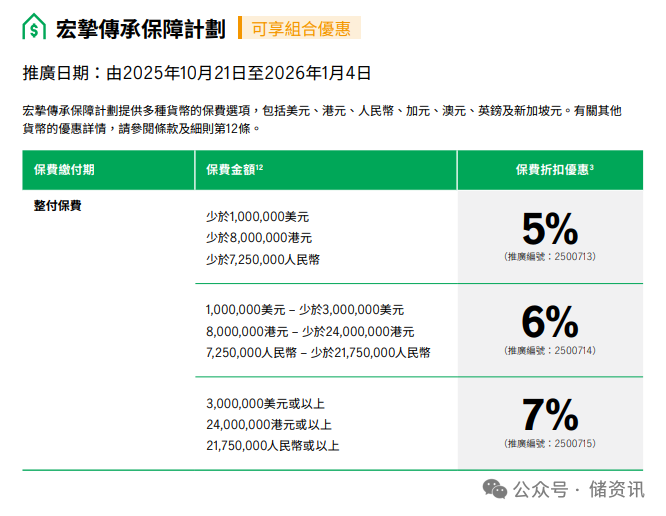The height and width of the screenshot is (516, 666).
Task: Click the 保費繳付期 column header
Action: coord(64,170)
